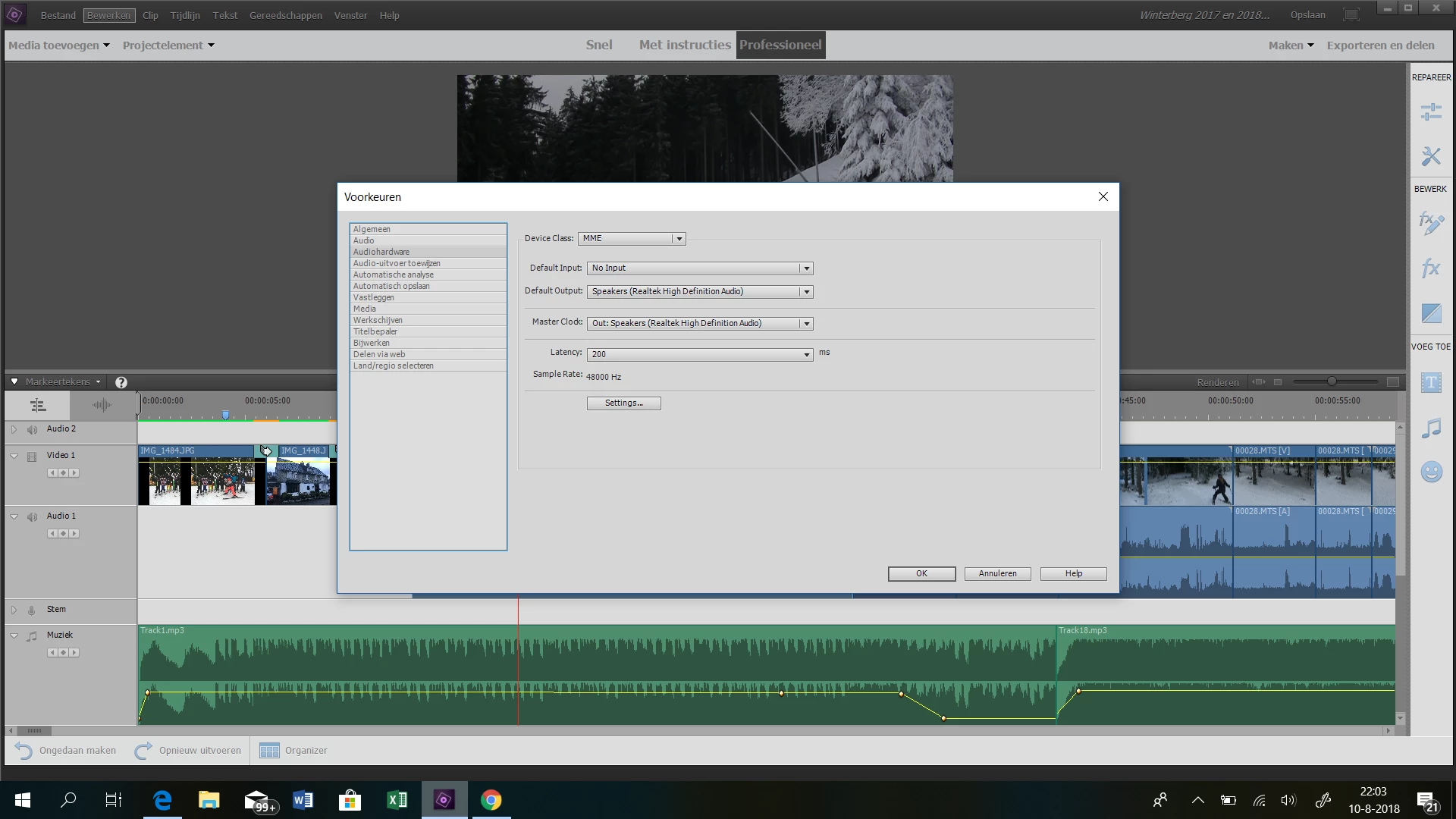Screen dimensions: 1456x819
Task: Open the Transitions panel icon
Action: click(1431, 312)
